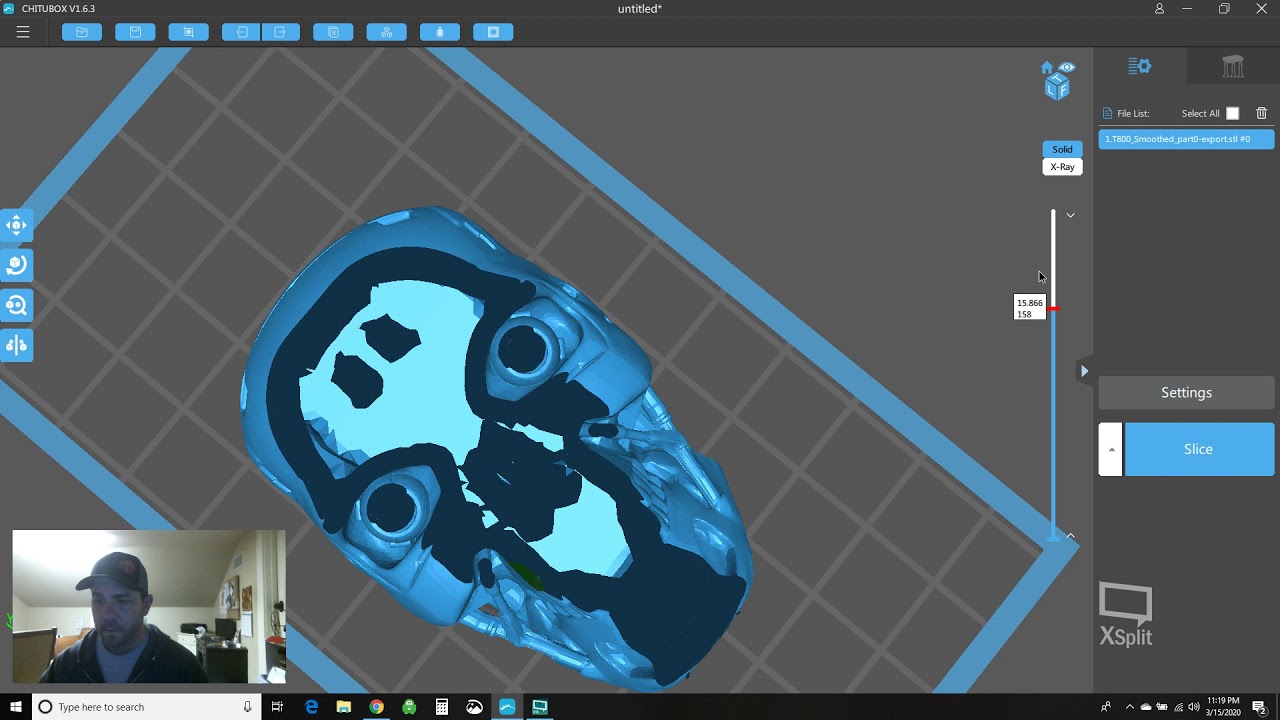Screen dimensions: 1280x720
Task: Switch to X-Ray view mode
Action: 1062,167
